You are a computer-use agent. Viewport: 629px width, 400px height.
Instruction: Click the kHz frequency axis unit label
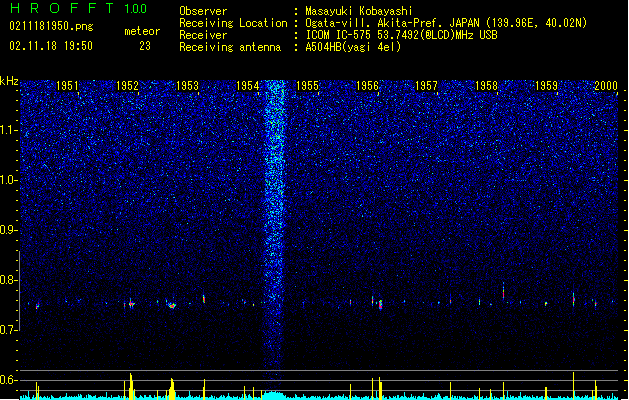[x=9, y=81]
